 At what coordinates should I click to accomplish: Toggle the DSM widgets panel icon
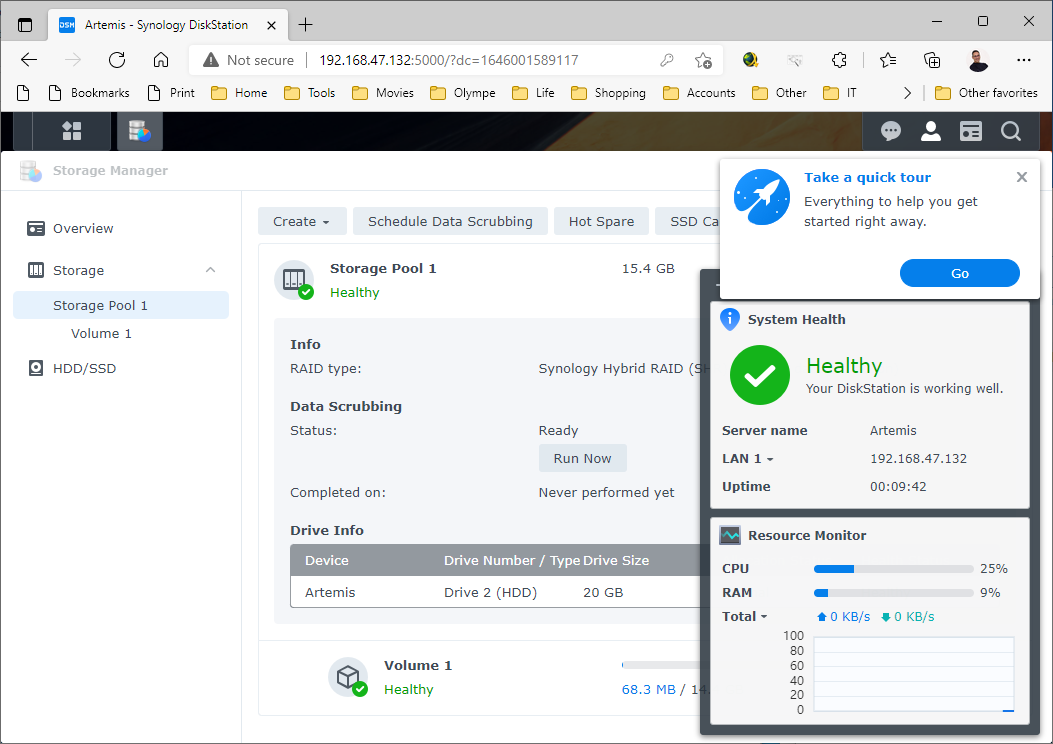[970, 131]
